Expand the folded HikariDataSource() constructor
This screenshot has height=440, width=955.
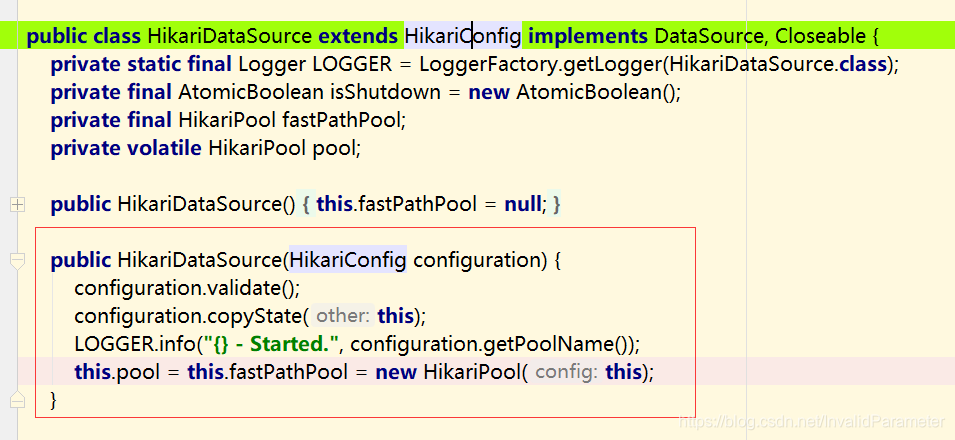[17, 205]
